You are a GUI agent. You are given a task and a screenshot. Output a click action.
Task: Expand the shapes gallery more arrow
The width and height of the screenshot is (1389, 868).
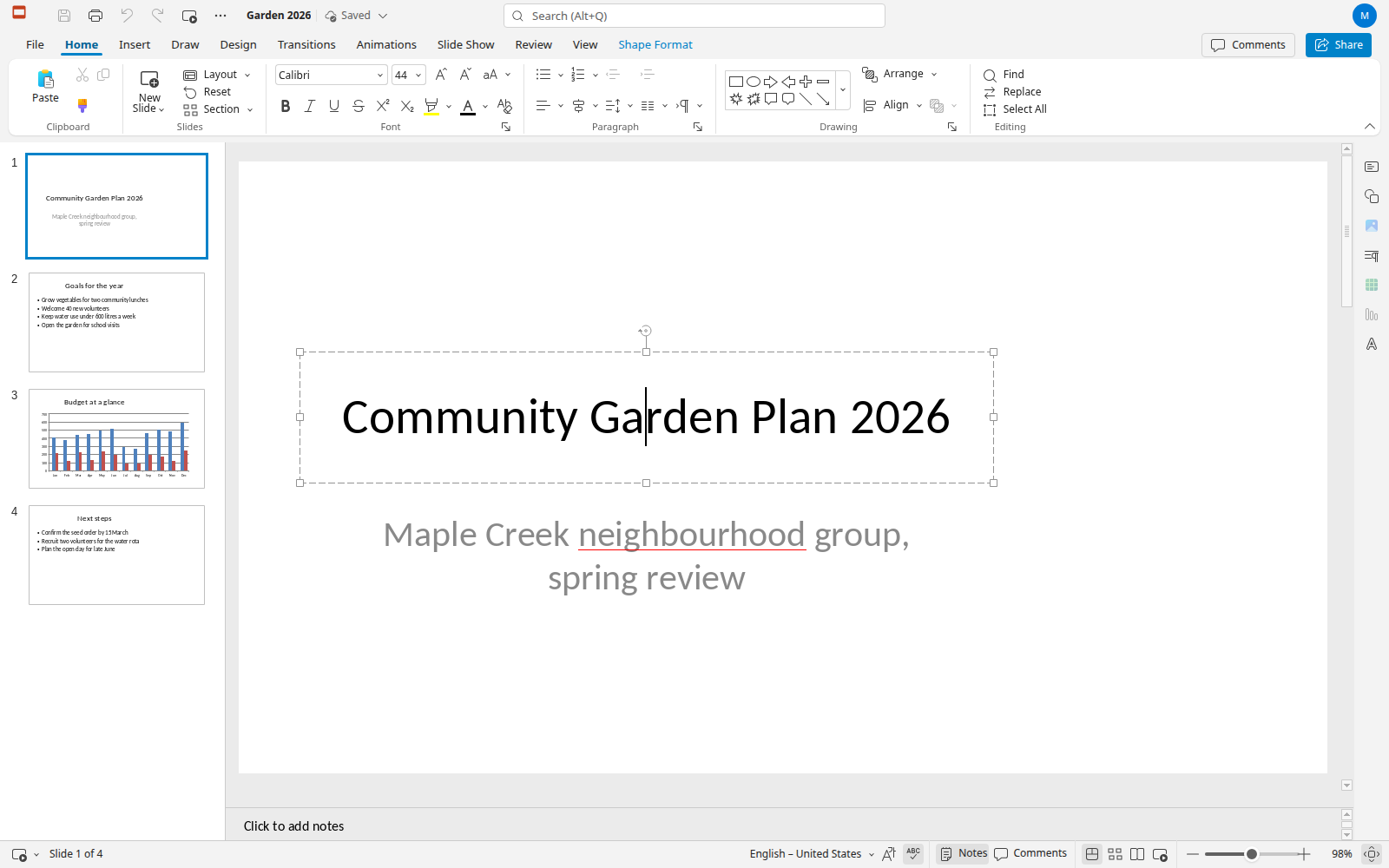842,90
